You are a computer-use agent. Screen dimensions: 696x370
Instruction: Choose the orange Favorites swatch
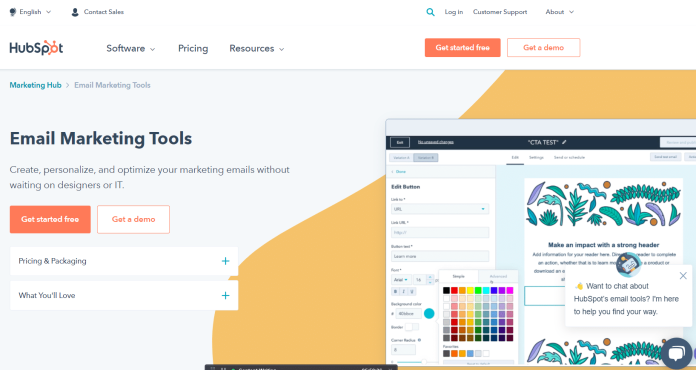click(454, 354)
